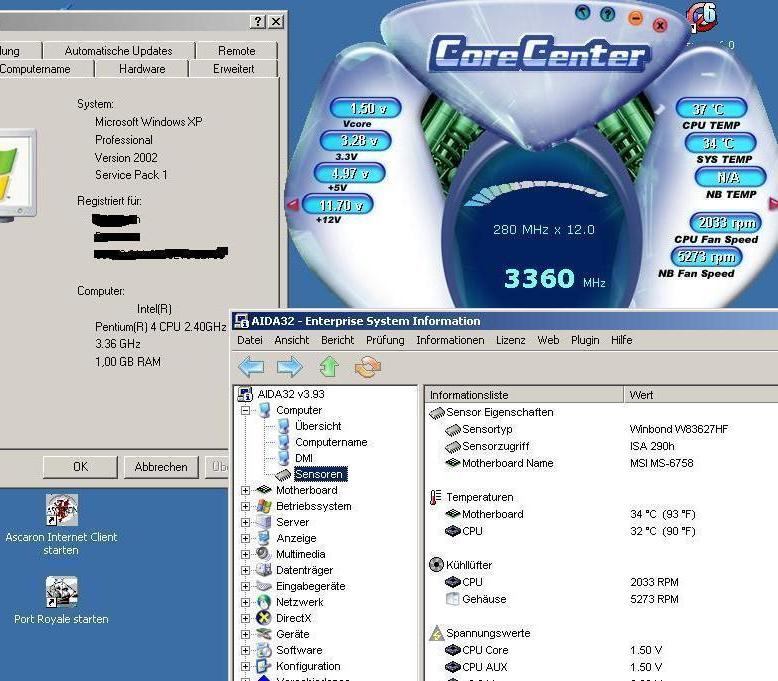The height and width of the screenshot is (681, 778).
Task: Expand the Netzwerk tree node
Action: point(245,602)
